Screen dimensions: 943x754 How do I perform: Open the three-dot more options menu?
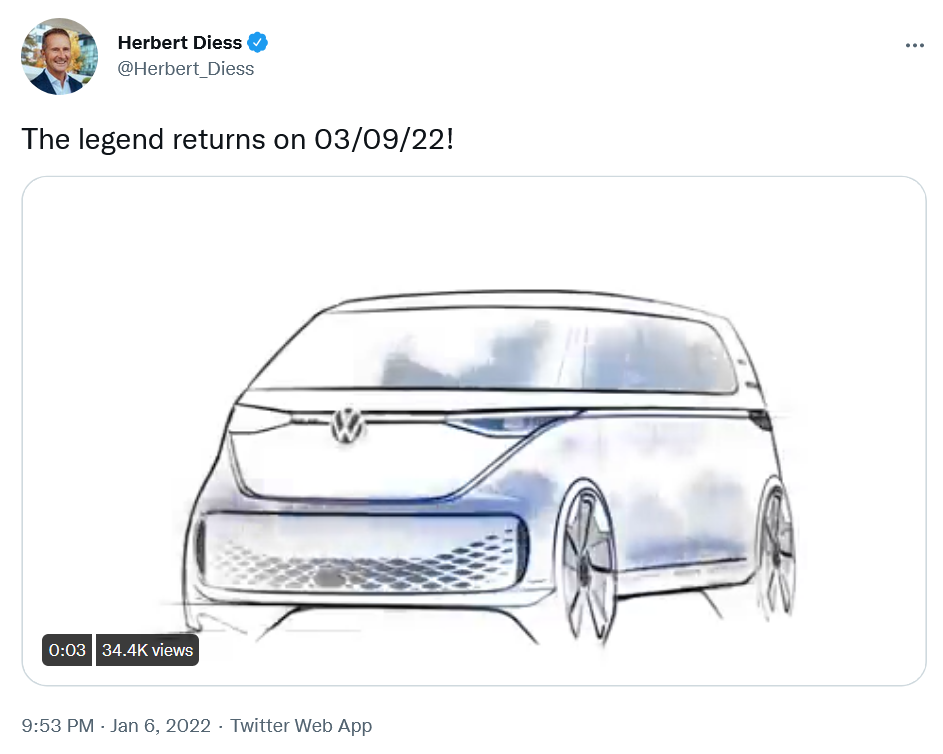point(914,45)
